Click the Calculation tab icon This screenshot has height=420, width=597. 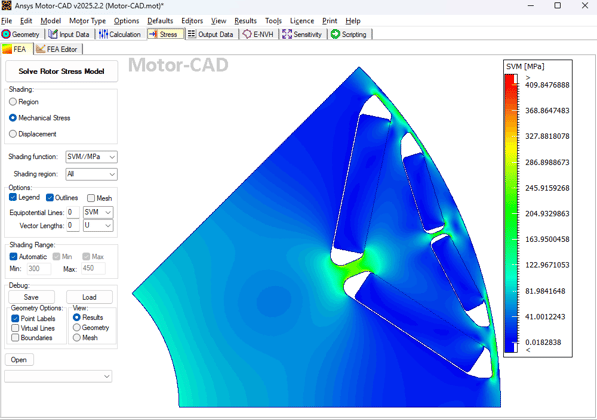(103, 34)
